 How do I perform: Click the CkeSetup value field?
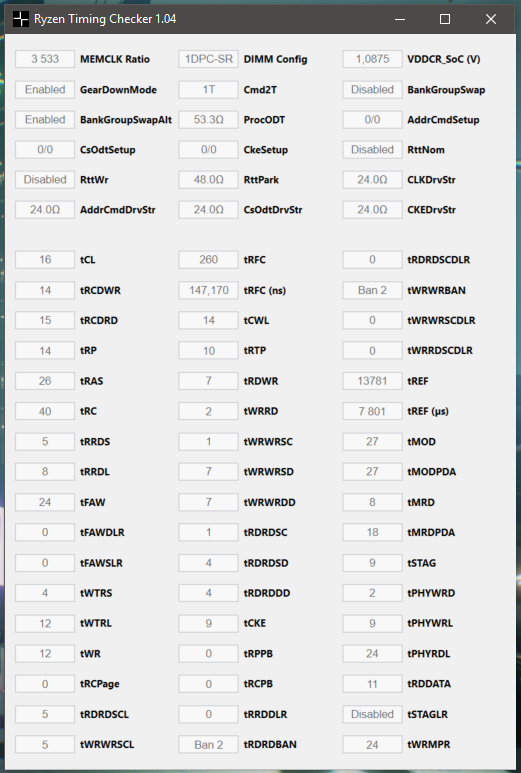point(208,150)
